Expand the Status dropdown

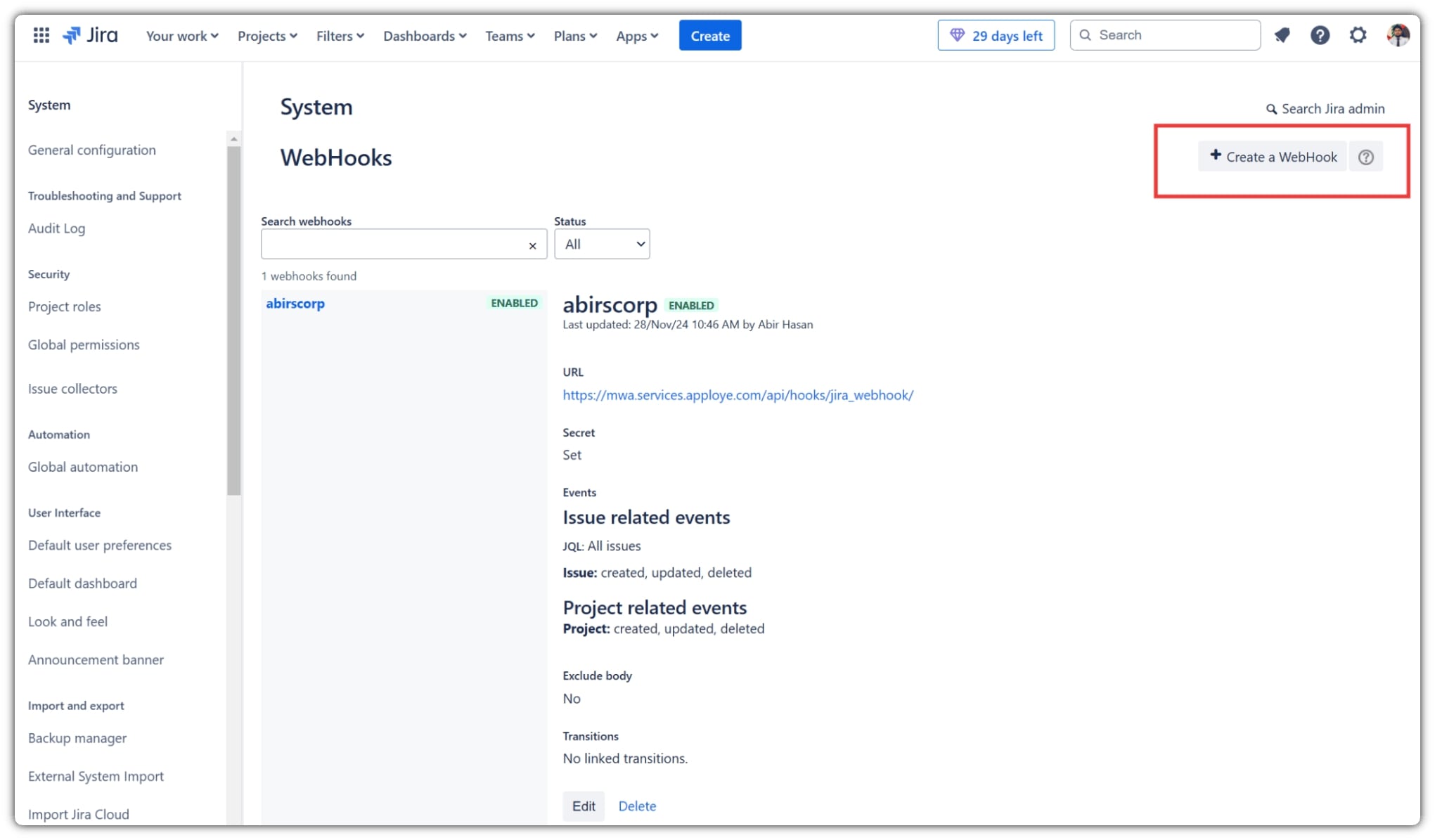point(602,244)
